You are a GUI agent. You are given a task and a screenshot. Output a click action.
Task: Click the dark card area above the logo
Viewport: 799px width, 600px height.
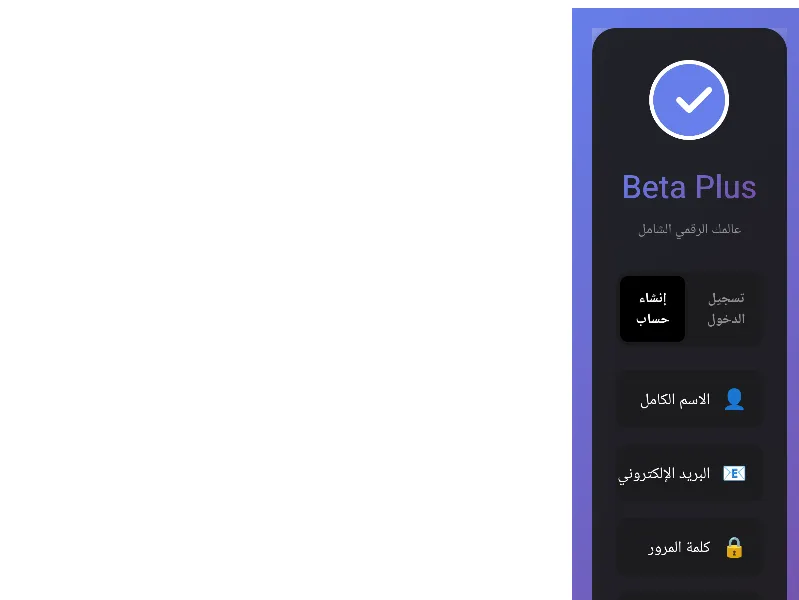click(x=689, y=43)
